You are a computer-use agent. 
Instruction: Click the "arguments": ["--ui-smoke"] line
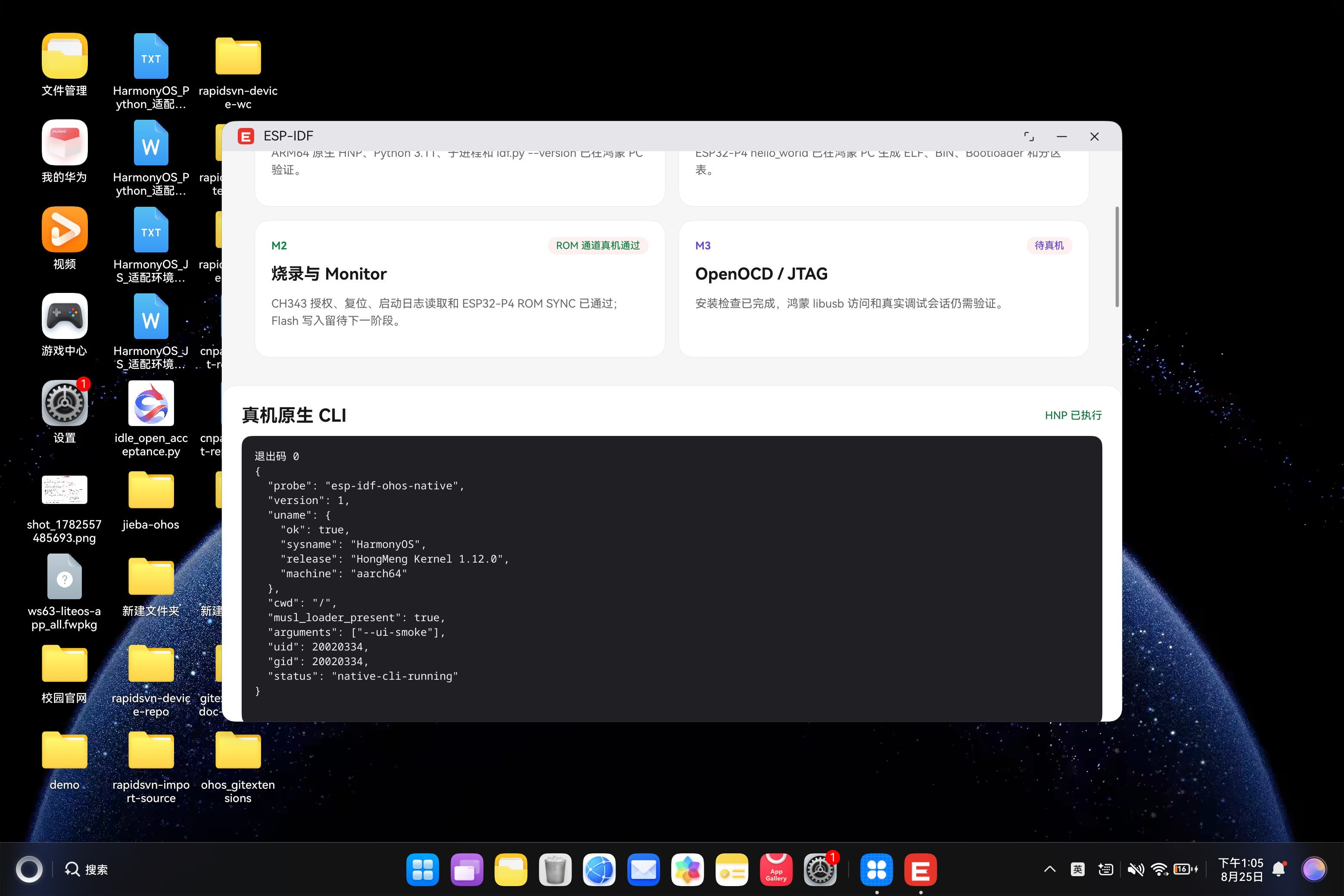tap(356, 632)
